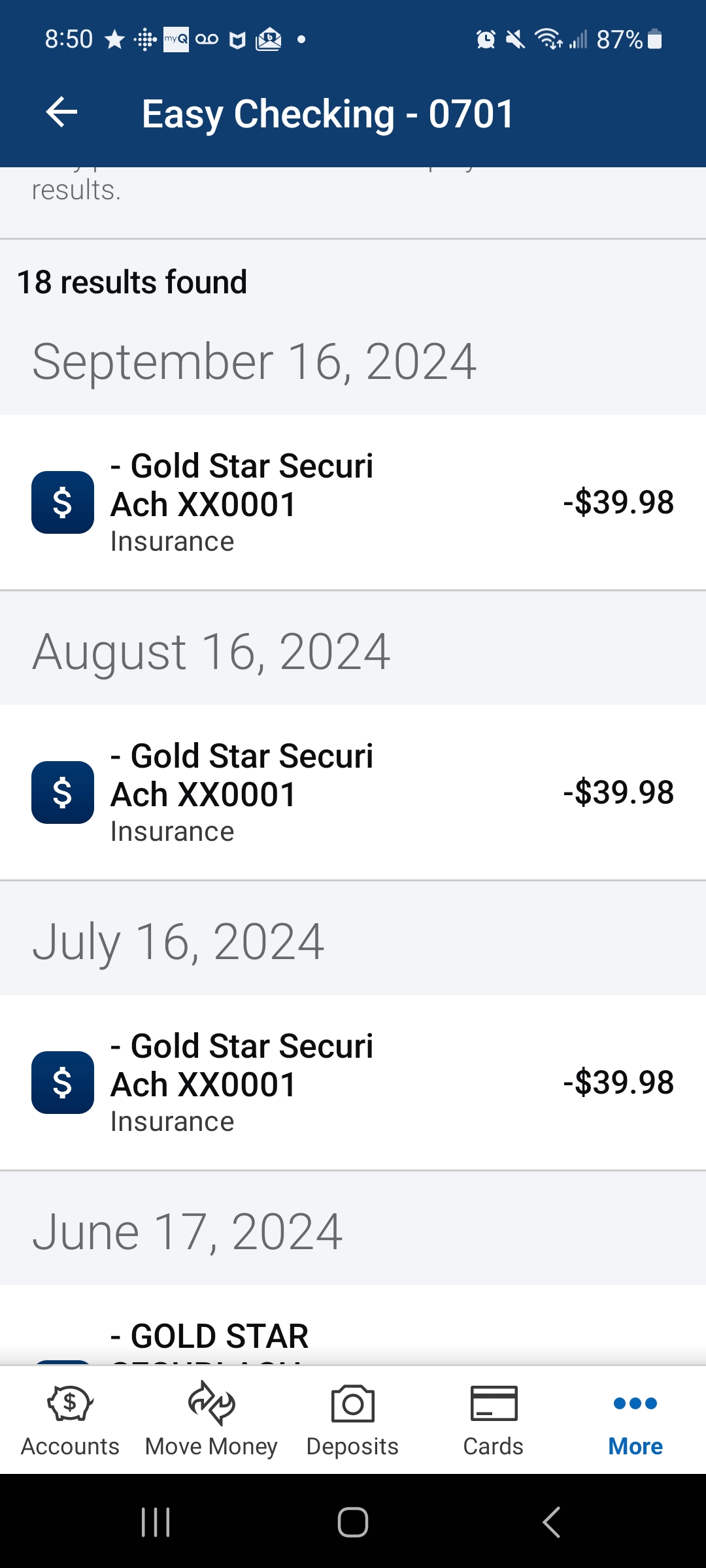706x1568 pixels.
Task: Tap dollar icon of July 16 transaction
Action: coord(63,1083)
